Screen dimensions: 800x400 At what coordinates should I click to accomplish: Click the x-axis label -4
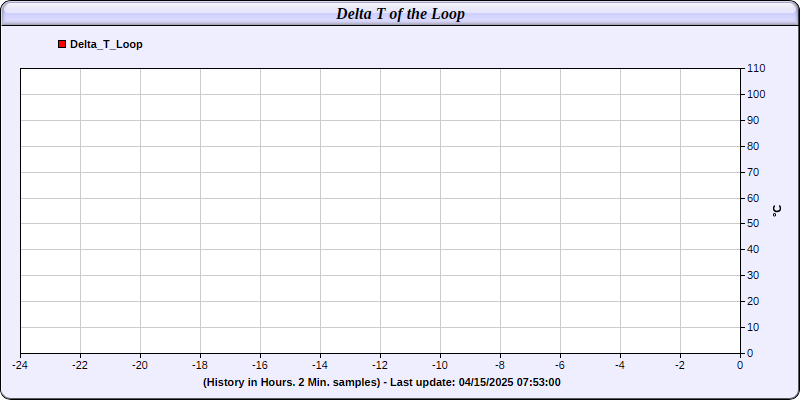point(620,365)
